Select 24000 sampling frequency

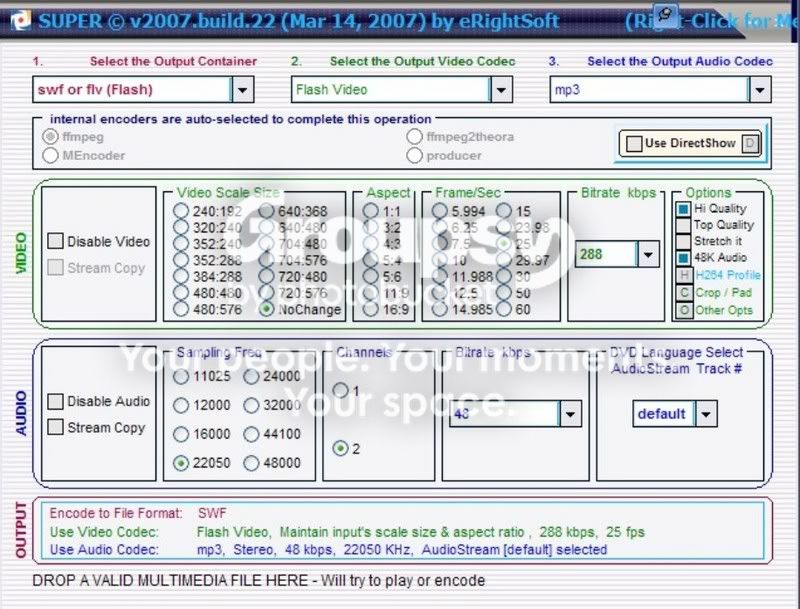coord(251,377)
